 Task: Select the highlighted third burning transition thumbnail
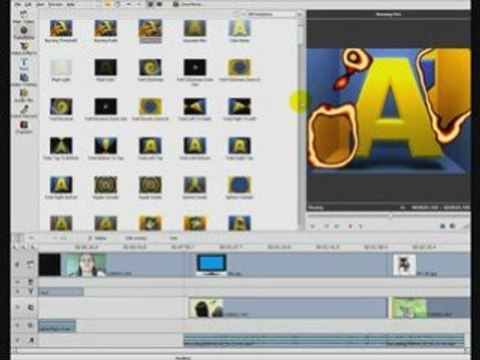[150, 28]
